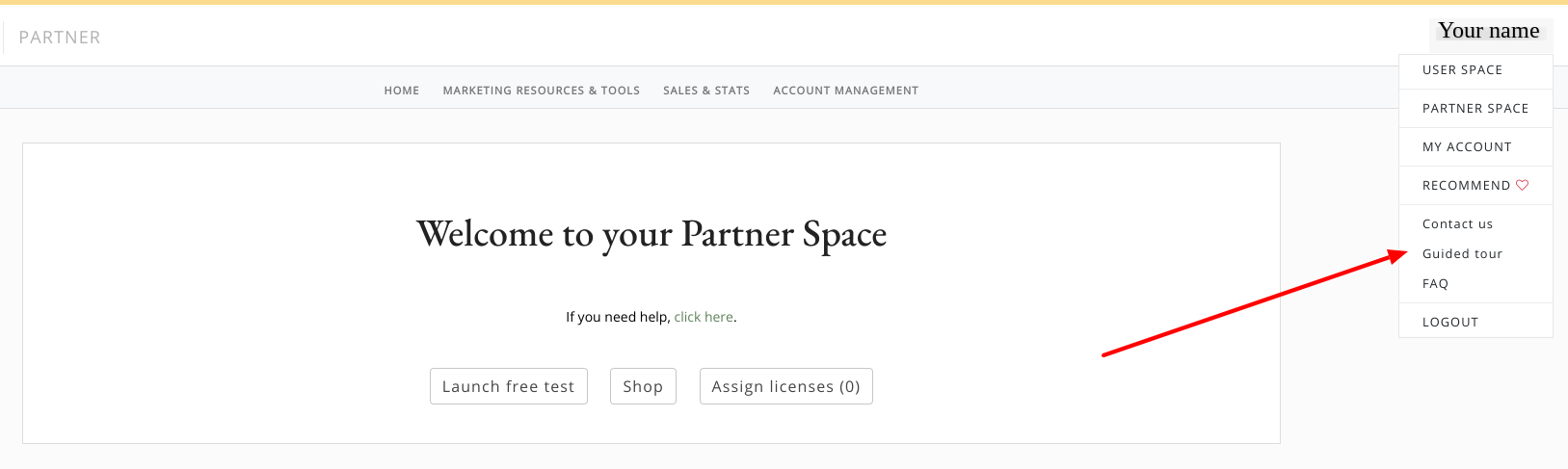Image resolution: width=1568 pixels, height=469 pixels.
Task: Open the Shop button
Action: coord(643,386)
